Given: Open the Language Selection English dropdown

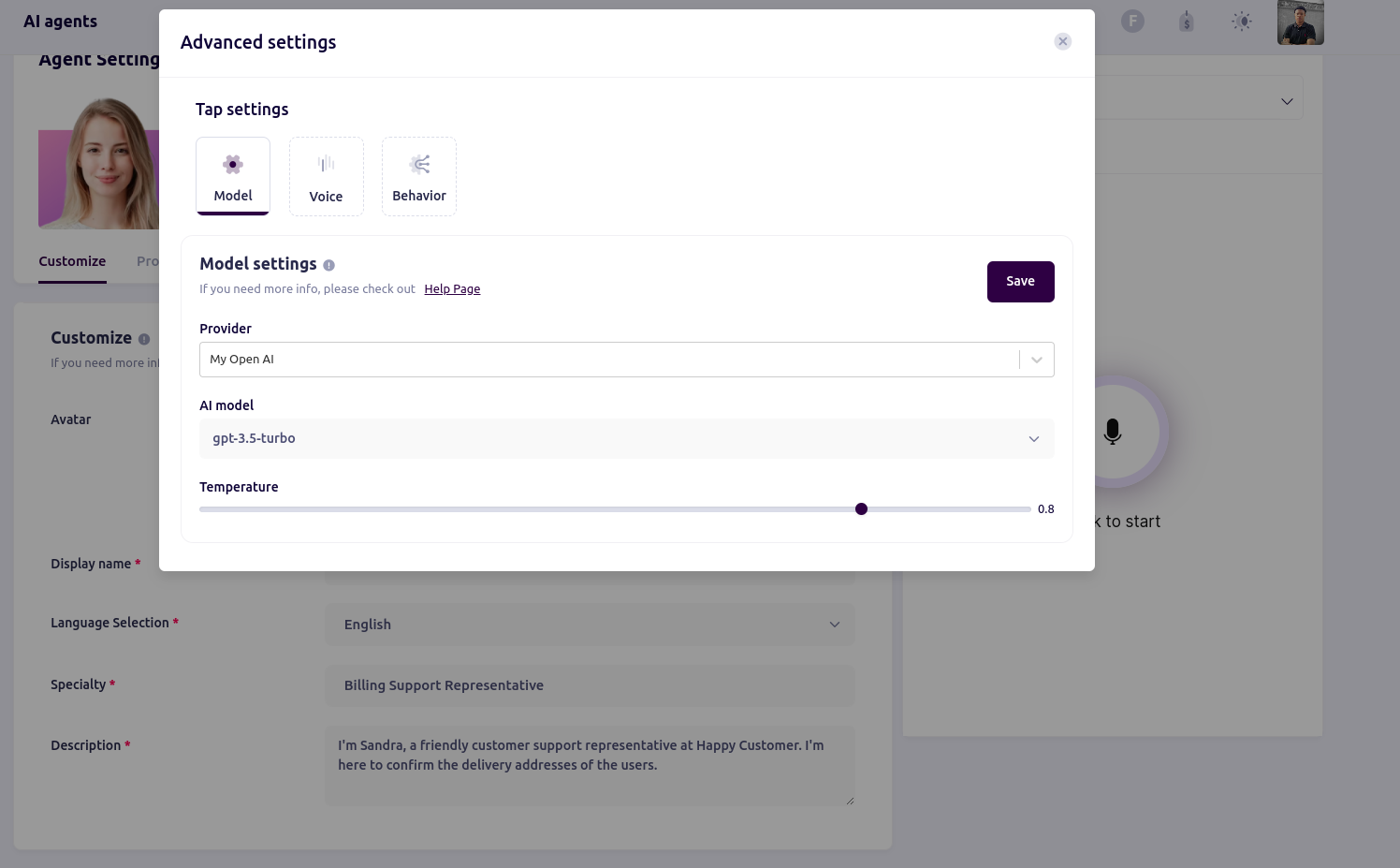Looking at the screenshot, I should [x=590, y=625].
